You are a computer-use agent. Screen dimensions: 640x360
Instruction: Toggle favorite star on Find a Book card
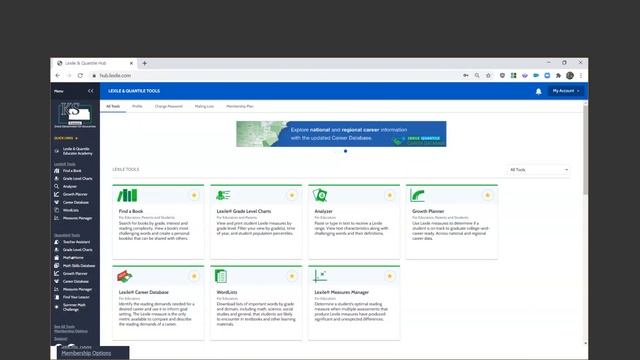pos(194,196)
